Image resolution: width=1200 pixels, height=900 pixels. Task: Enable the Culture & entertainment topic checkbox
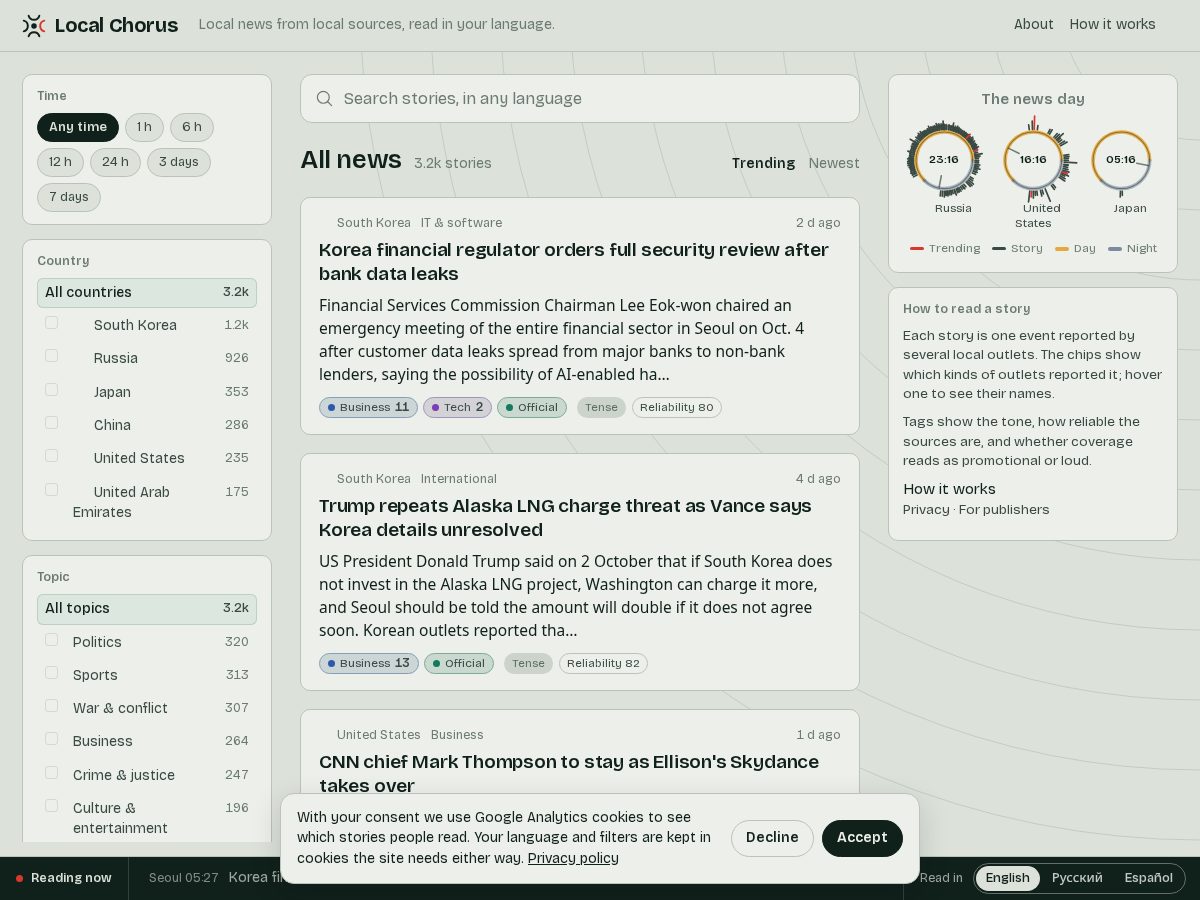[x=51, y=806]
